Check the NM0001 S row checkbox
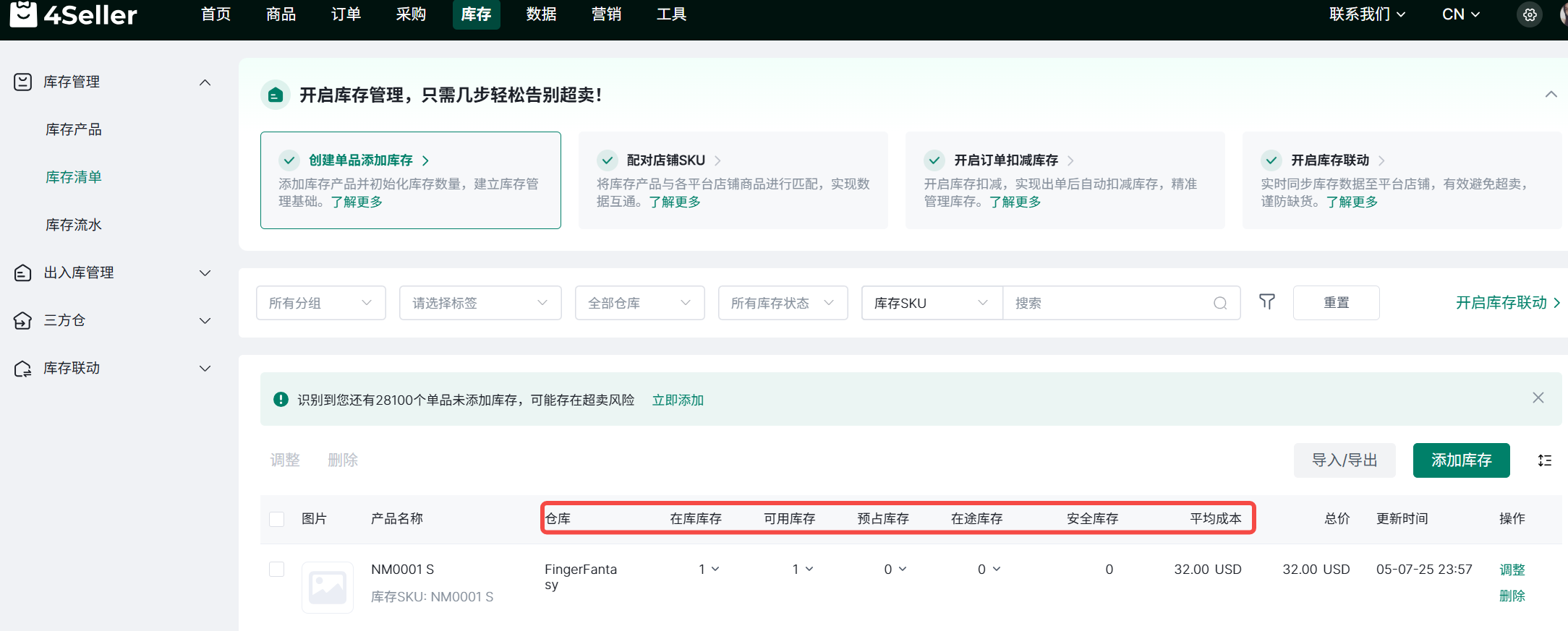Image resolution: width=1568 pixels, height=631 pixels. click(x=276, y=570)
